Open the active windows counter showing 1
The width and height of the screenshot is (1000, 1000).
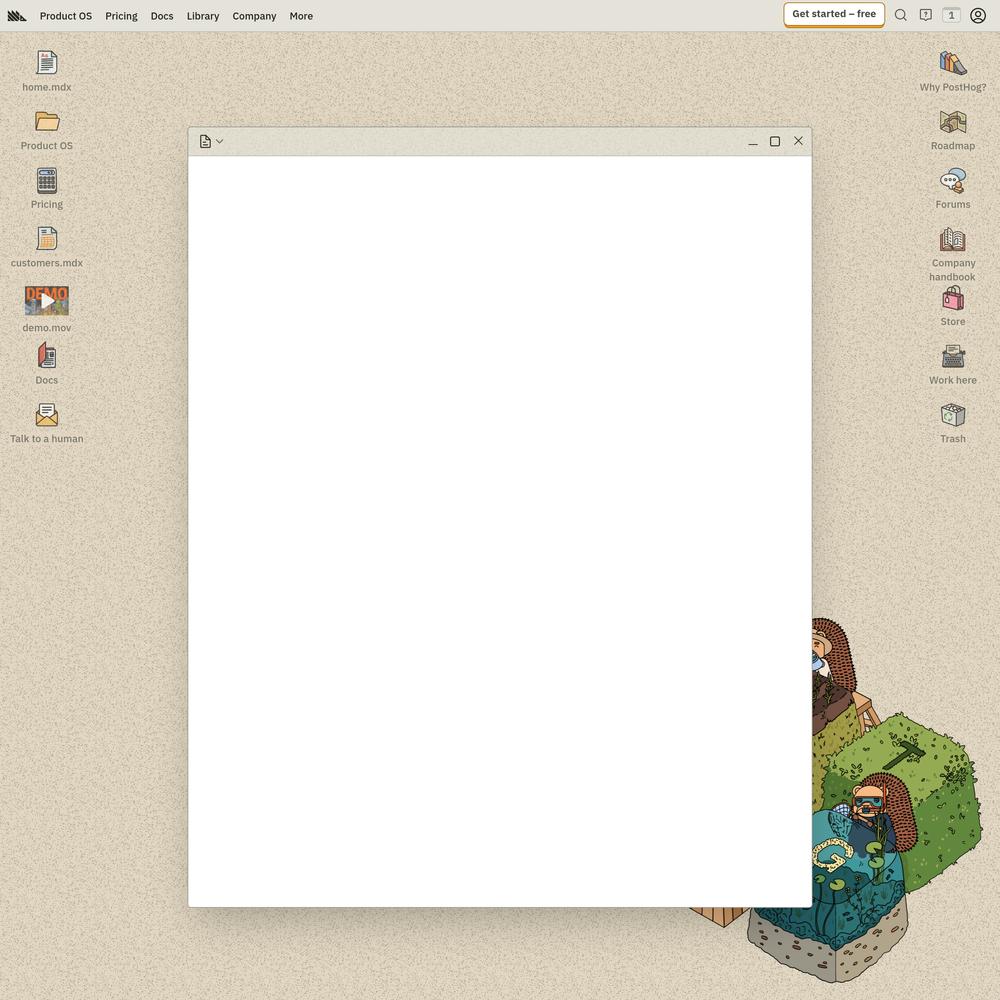pyautogui.click(x=951, y=15)
